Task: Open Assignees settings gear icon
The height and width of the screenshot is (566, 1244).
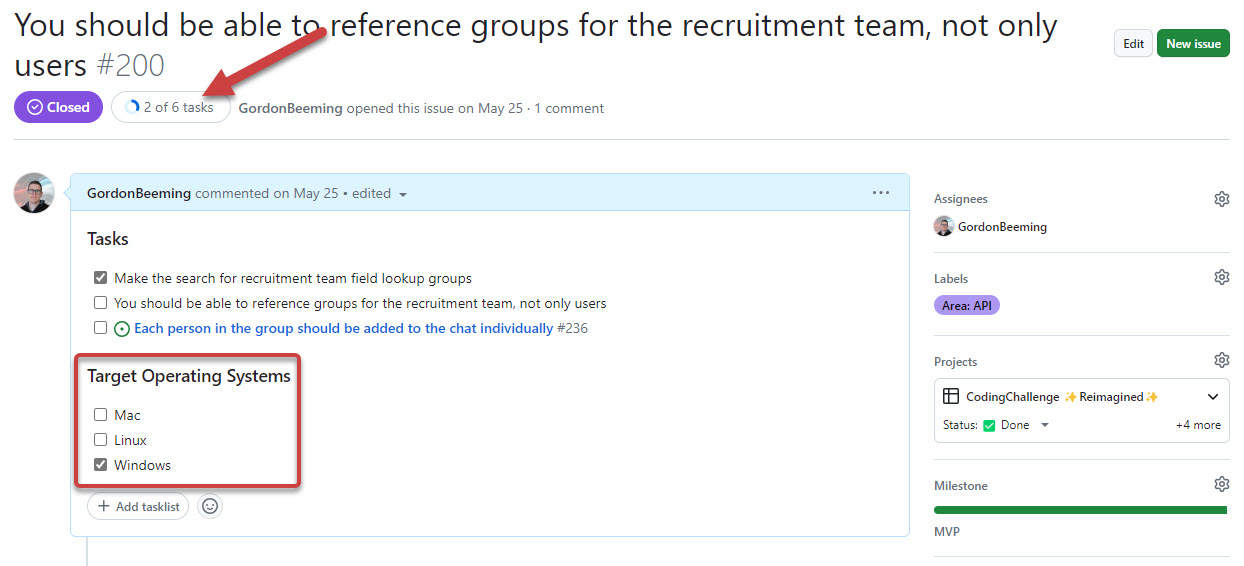Action: point(1221,199)
